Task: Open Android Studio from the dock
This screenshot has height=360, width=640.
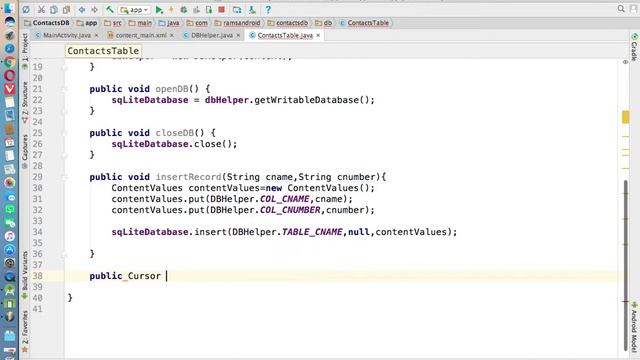Action: 9,290
